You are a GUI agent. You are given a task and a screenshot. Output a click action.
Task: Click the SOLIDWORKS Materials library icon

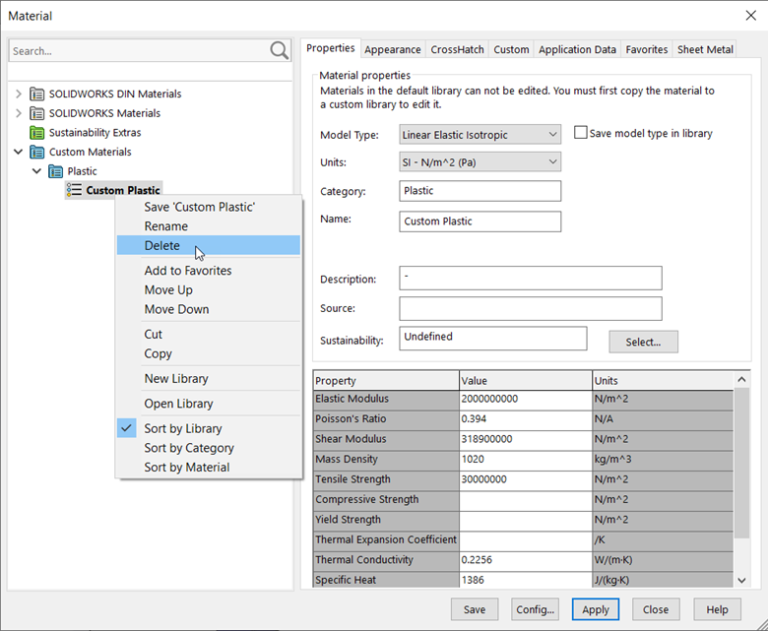pyautogui.click(x=38, y=113)
